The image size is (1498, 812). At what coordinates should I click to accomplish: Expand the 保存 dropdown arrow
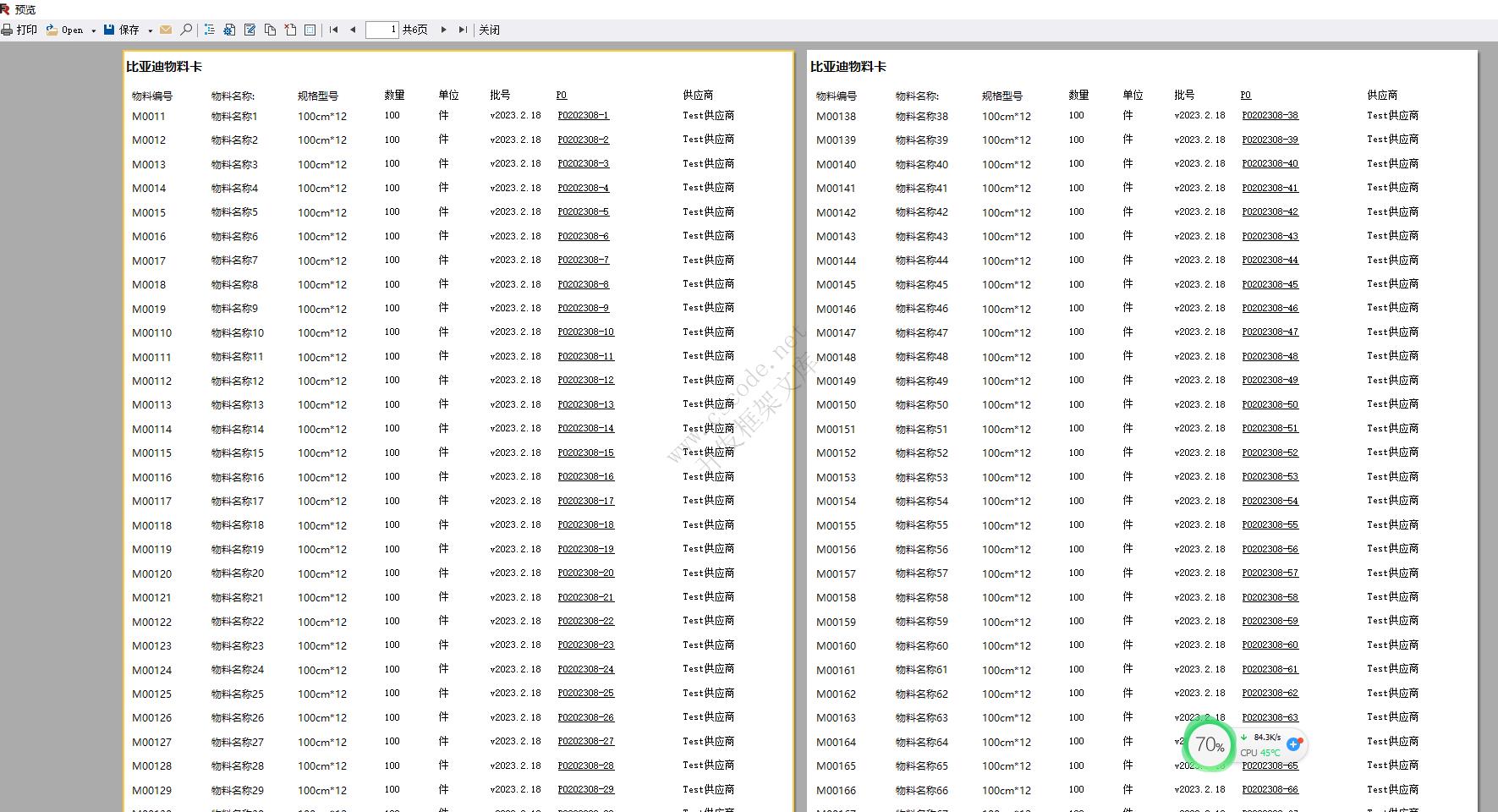(150, 30)
